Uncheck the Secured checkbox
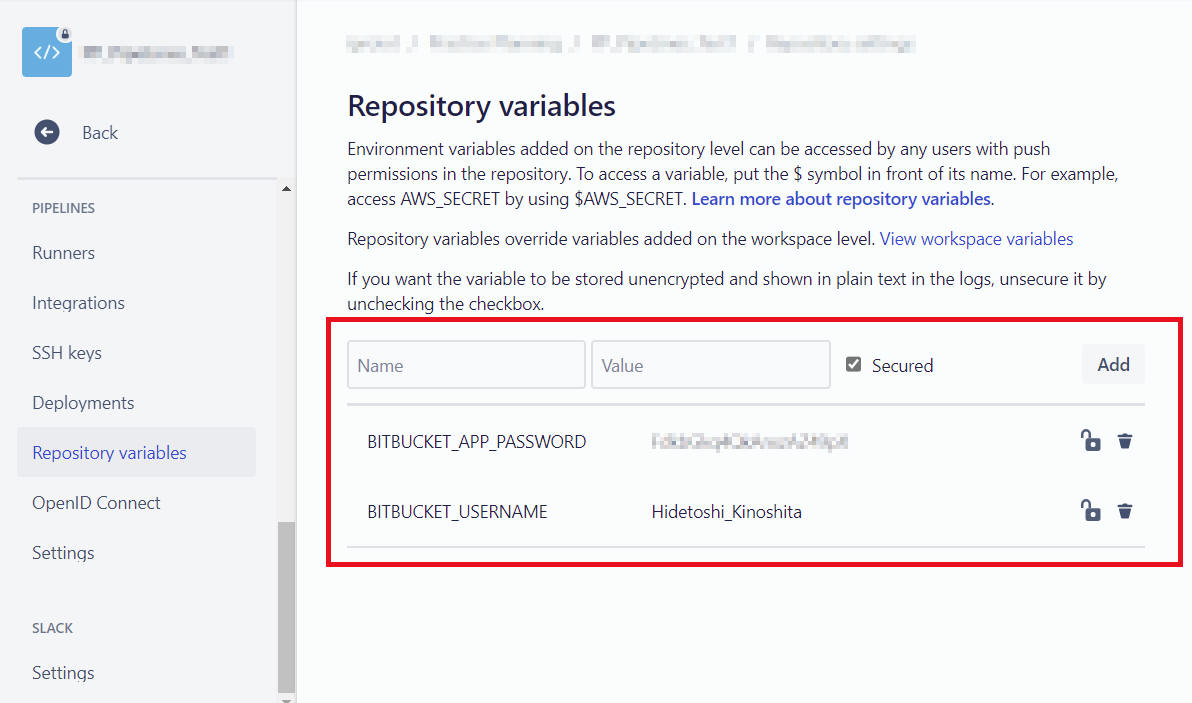Viewport: 1192px width, 703px height. coord(854,364)
